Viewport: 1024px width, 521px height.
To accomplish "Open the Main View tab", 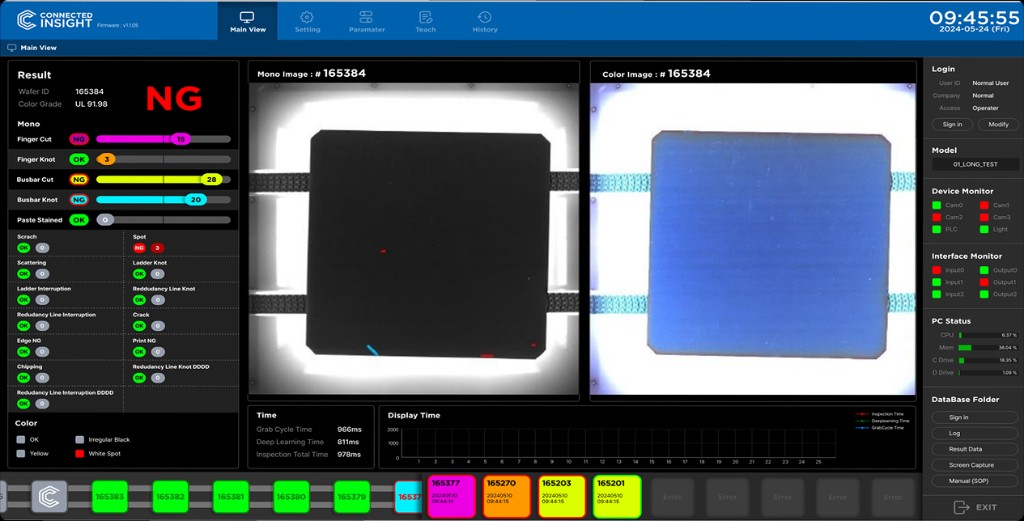I will [x=248, y=22].
